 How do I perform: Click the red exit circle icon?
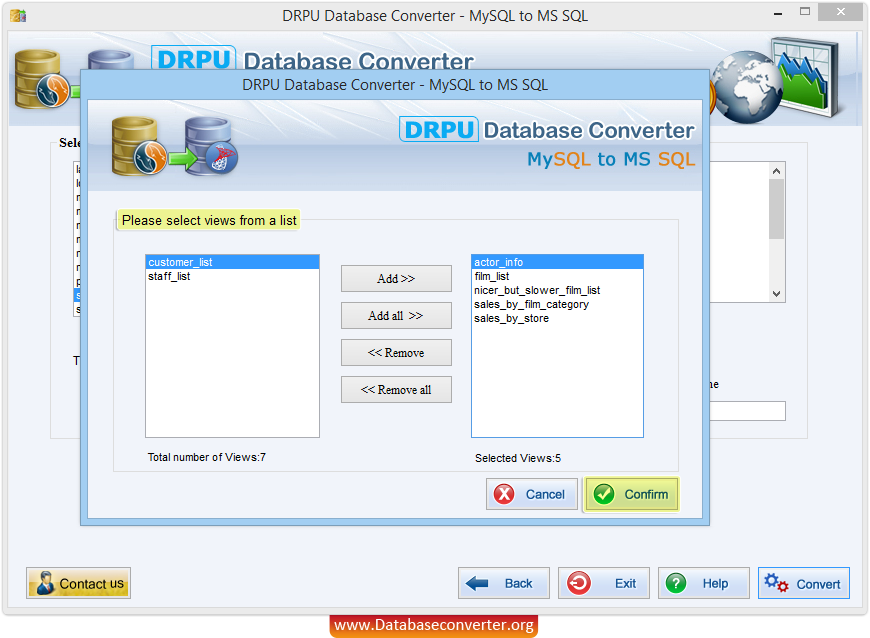[579, 583]
